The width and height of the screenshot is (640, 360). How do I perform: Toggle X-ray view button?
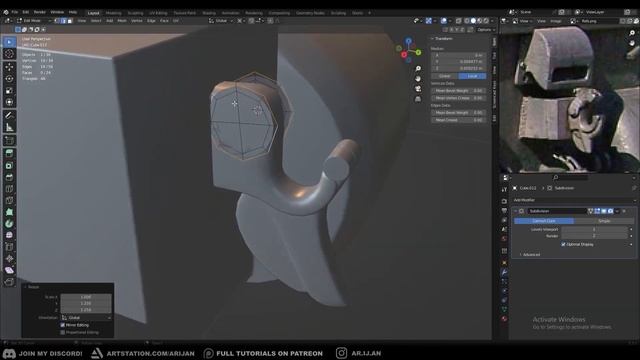[x=459, y=20]
